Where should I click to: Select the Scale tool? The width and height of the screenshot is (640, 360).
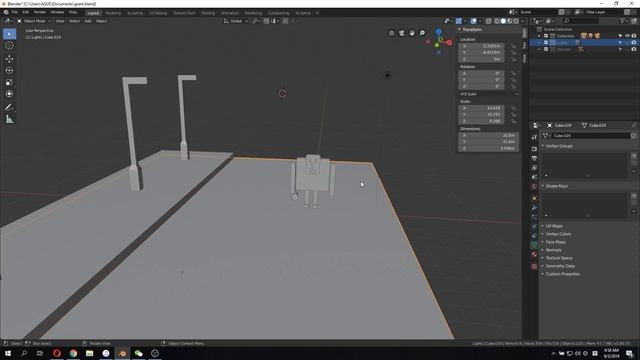9,82
